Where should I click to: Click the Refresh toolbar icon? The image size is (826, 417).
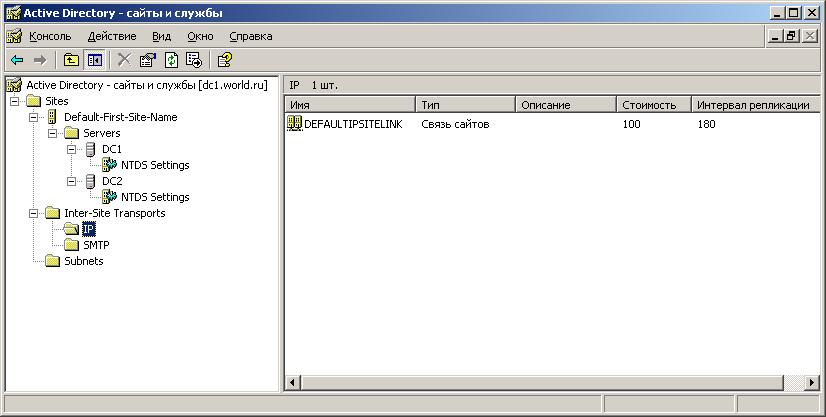pyautogui.click(x=171, y=60)
